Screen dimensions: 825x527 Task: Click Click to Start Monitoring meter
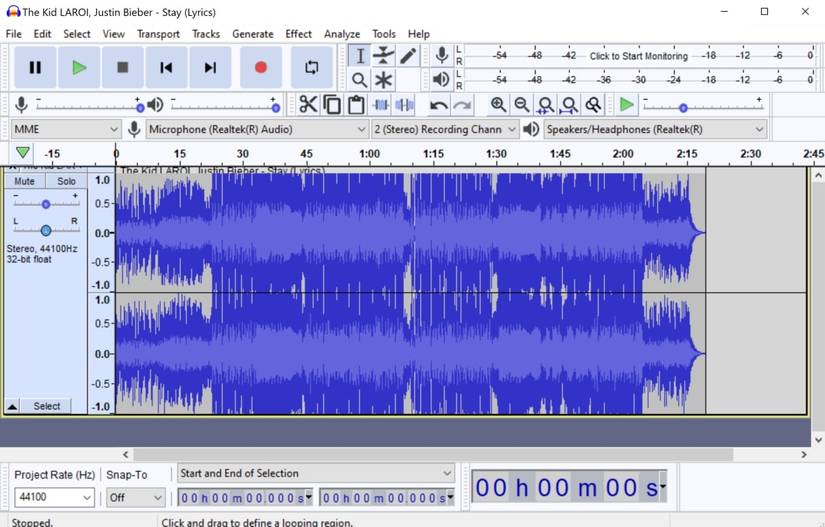(638, 56)
